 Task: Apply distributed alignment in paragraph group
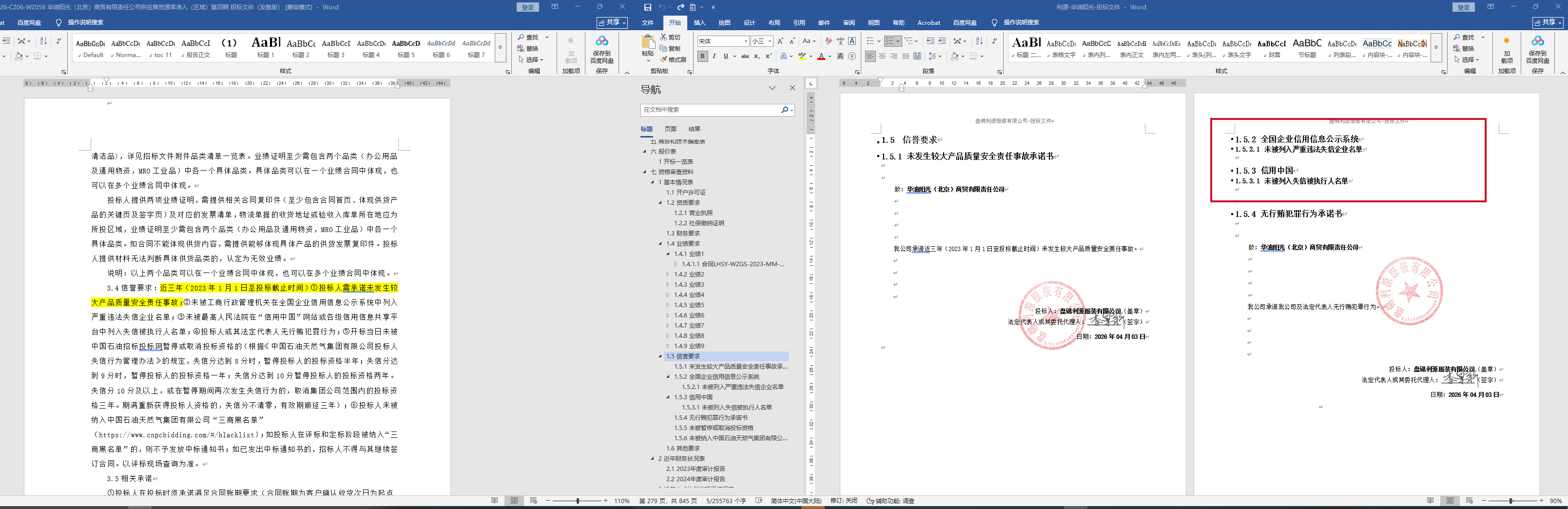pos(917,56)
